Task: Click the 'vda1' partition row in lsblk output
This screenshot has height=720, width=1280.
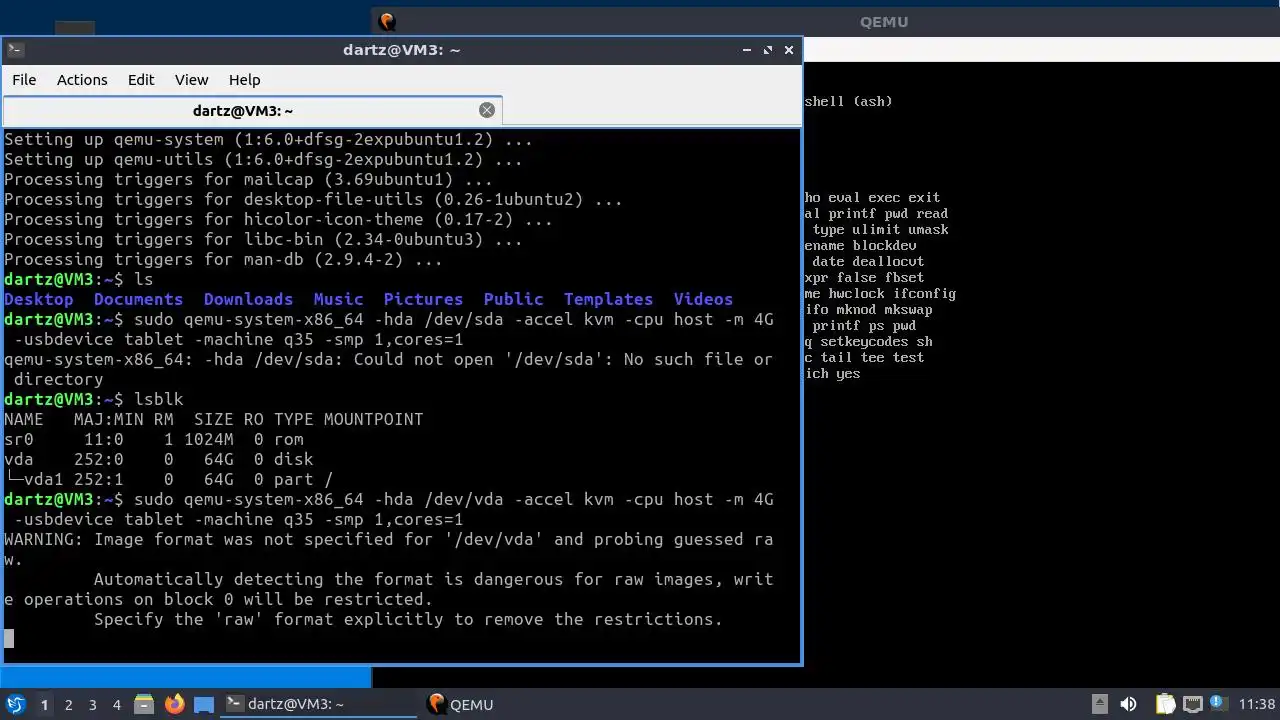Action: [169, 479]
